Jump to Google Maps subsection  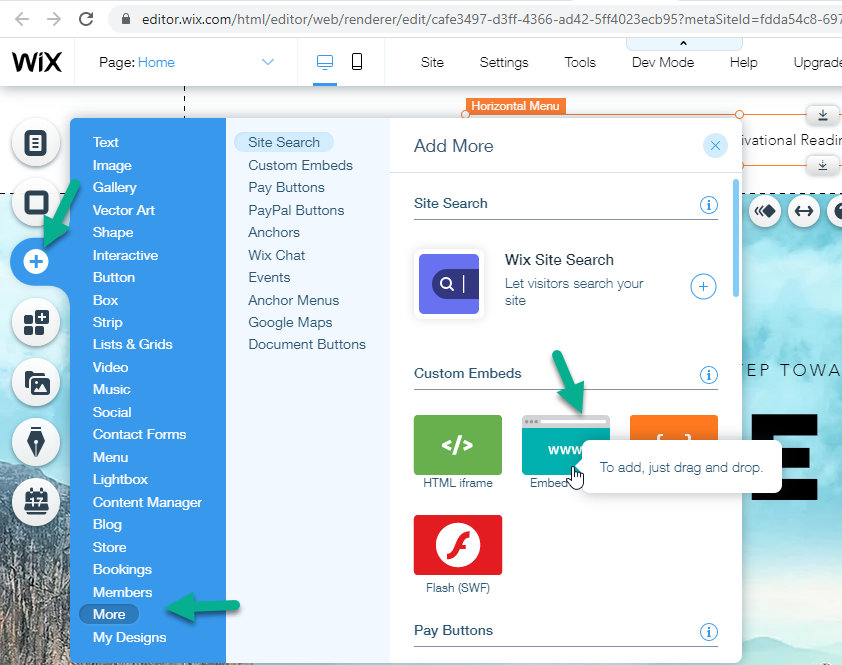pos(290,322)
